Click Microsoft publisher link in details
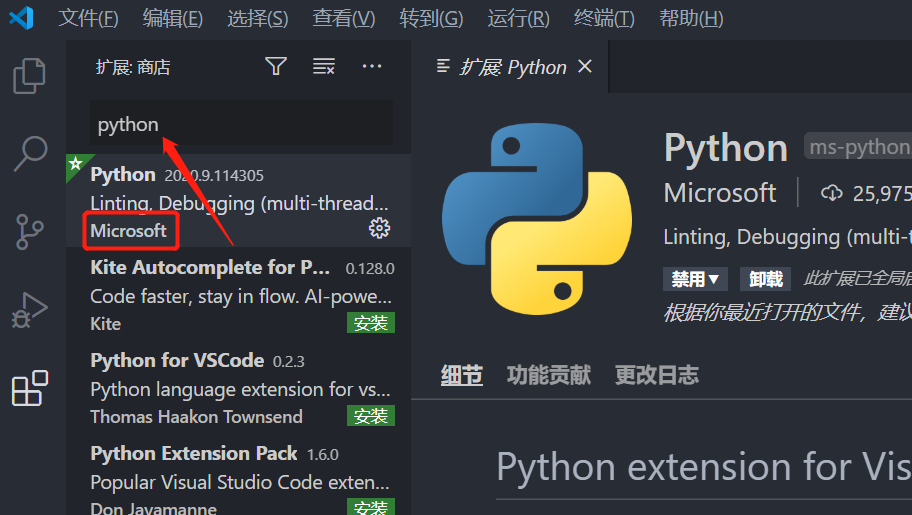 click(720, 193)
